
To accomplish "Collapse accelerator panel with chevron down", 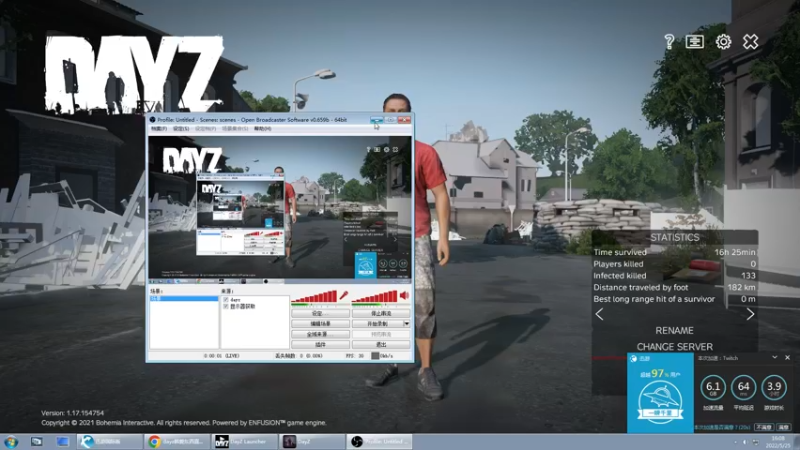I will click(774, 358).
